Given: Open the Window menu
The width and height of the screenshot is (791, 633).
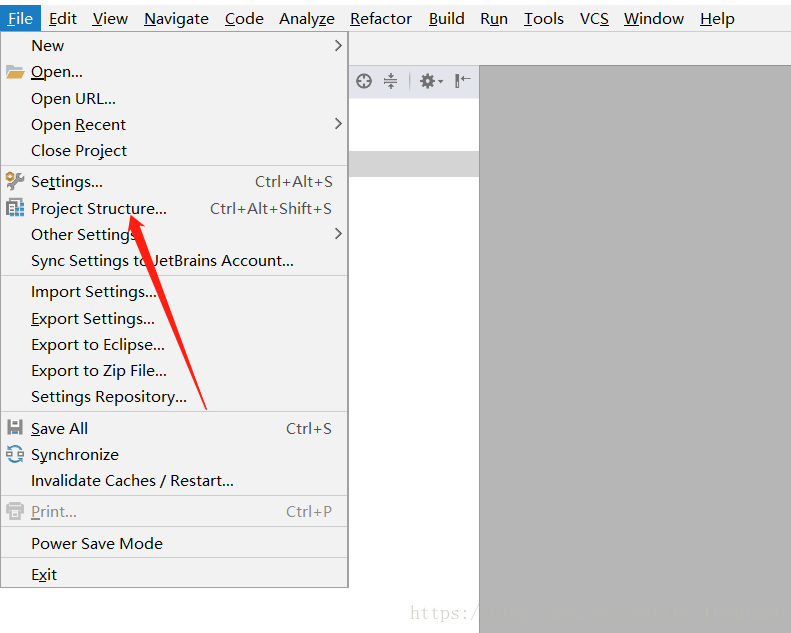Looking at the screenshot, I should [654, 19].
